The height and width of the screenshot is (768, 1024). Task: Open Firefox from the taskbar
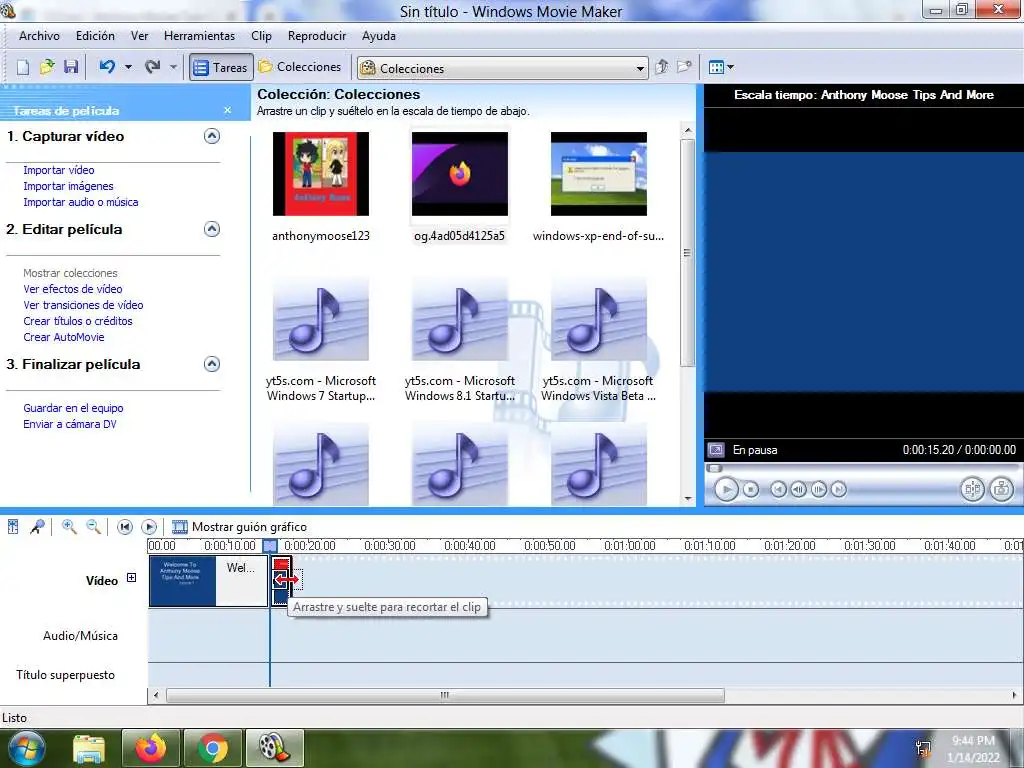151,748
